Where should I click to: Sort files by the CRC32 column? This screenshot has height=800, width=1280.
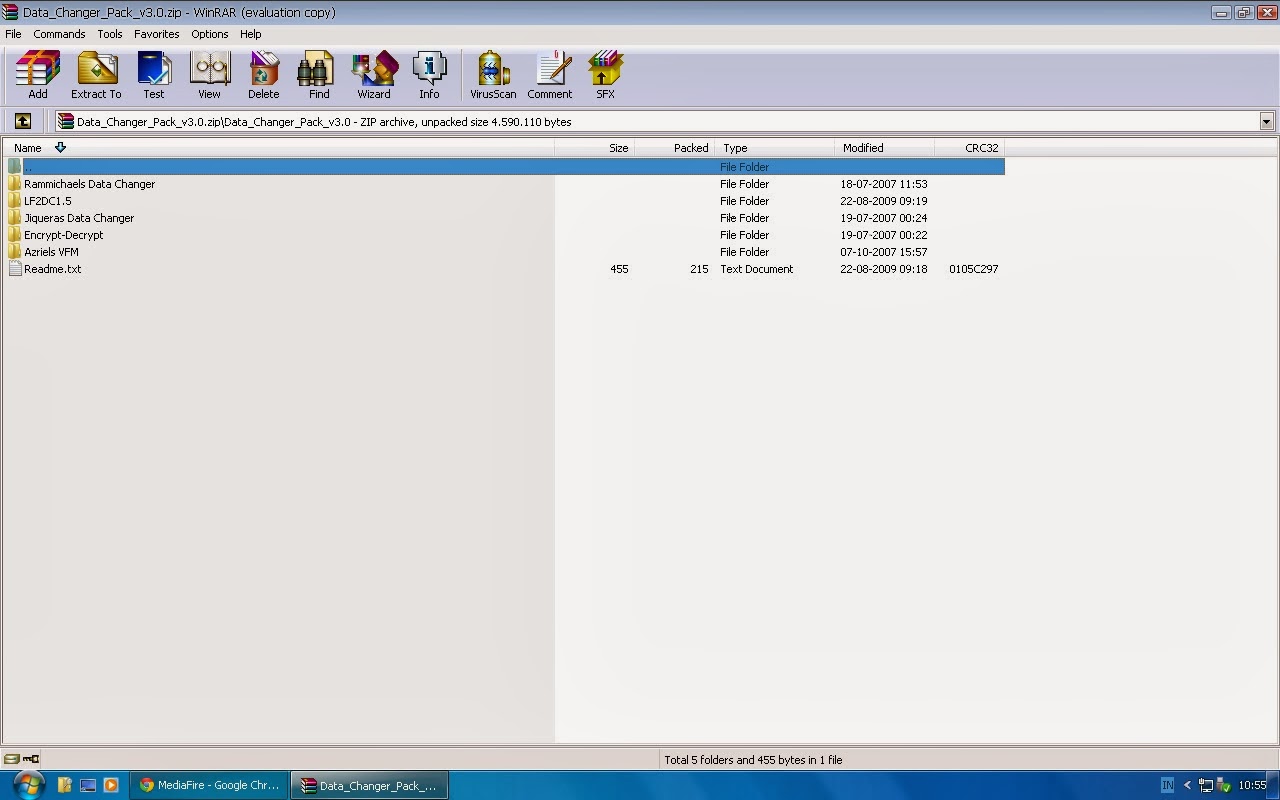pos(970,148)
